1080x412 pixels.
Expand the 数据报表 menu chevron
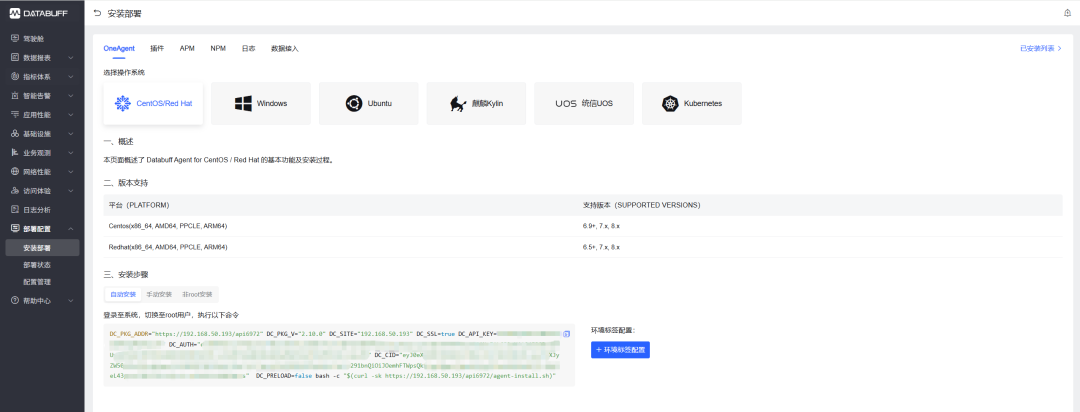(71, 58)
